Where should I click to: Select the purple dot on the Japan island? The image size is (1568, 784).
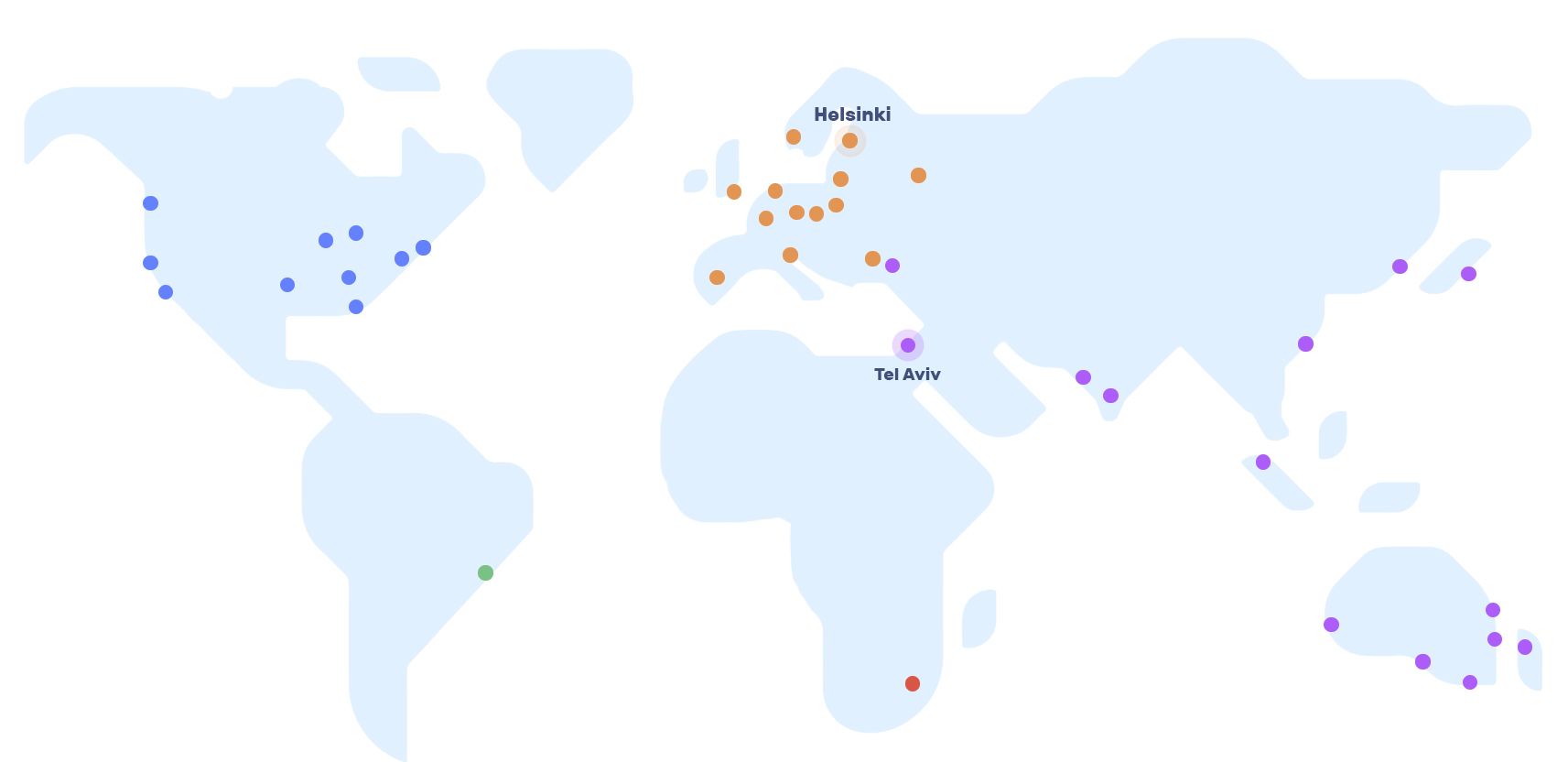(x=1468, y=274)
